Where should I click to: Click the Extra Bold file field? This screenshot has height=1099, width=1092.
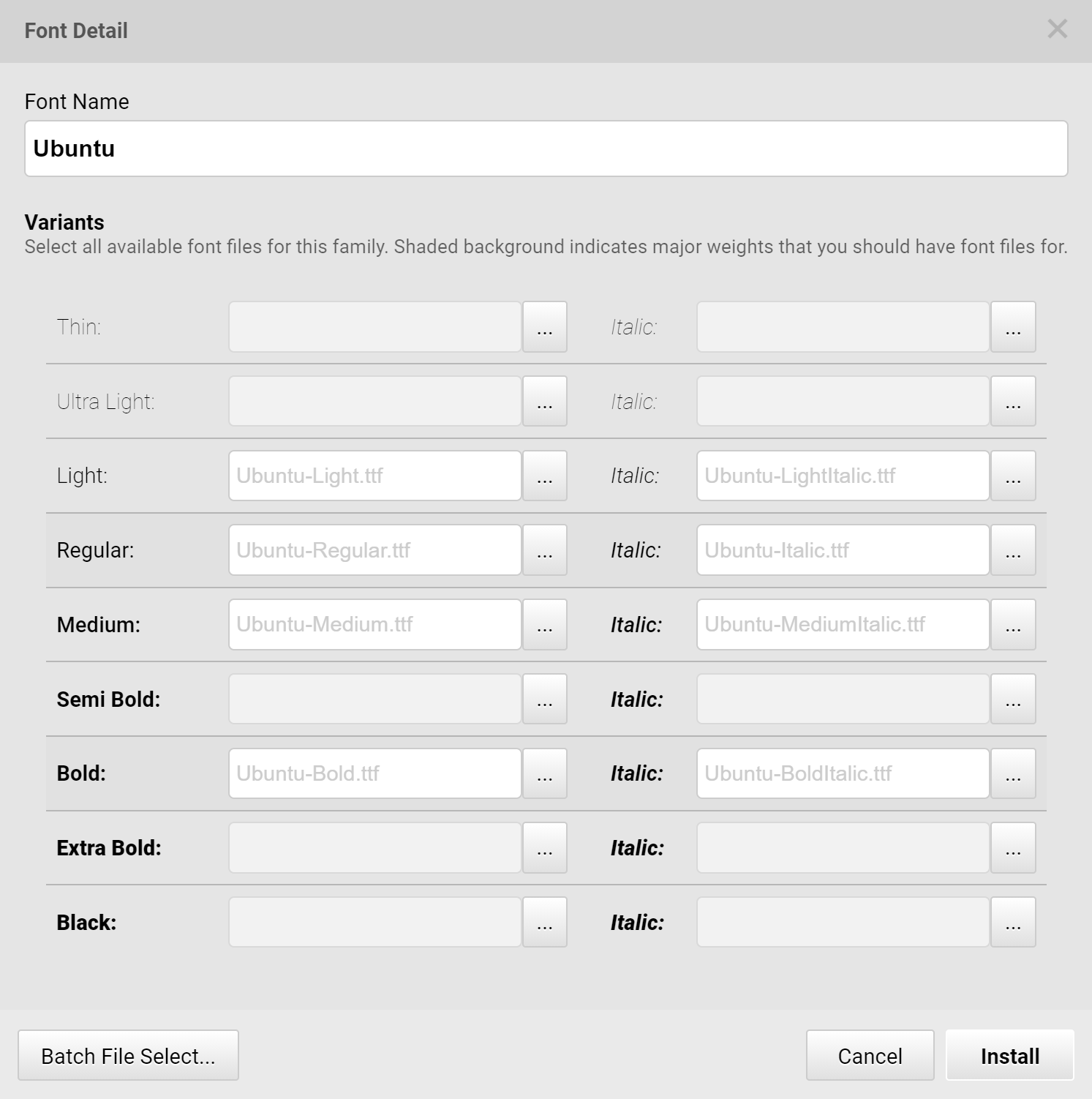[x=375, y=848]
